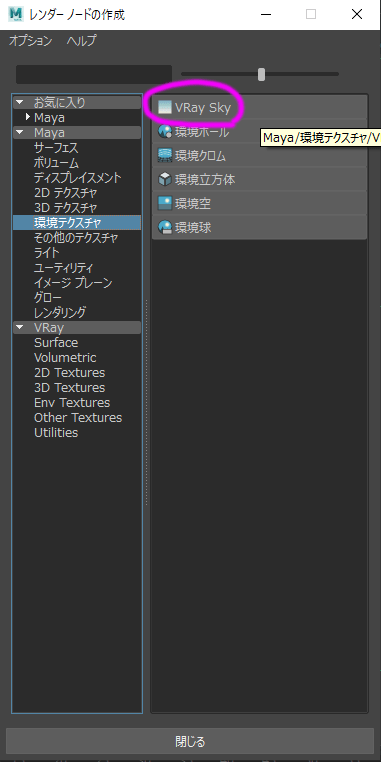381x762 pixels.
Task: Create a 環境球 node
Action: point(260,227)
